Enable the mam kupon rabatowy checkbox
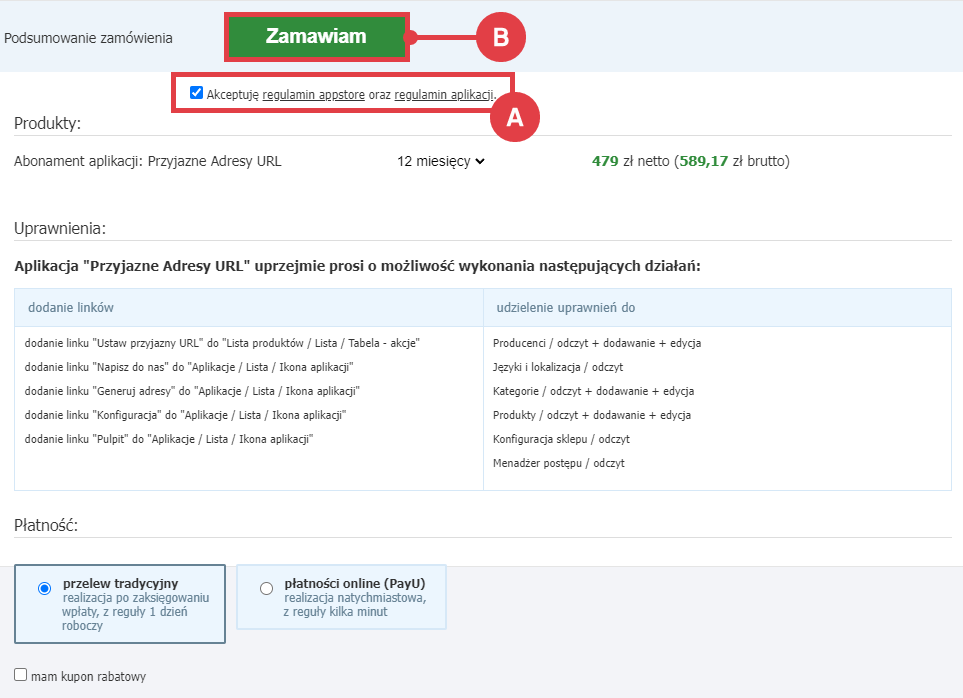 tap(21, 675)
